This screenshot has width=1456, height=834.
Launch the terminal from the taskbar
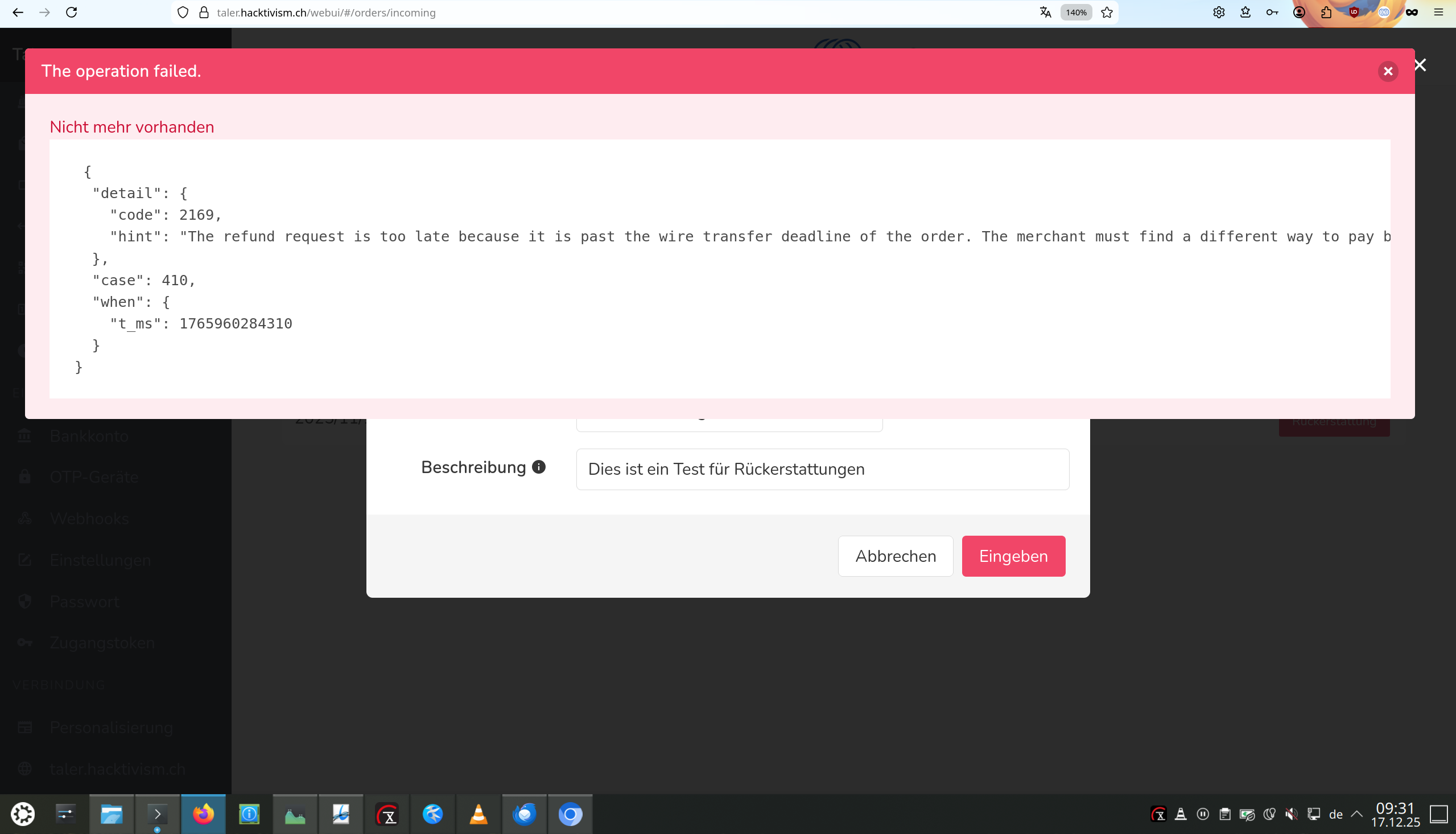(x=158, y=814)
